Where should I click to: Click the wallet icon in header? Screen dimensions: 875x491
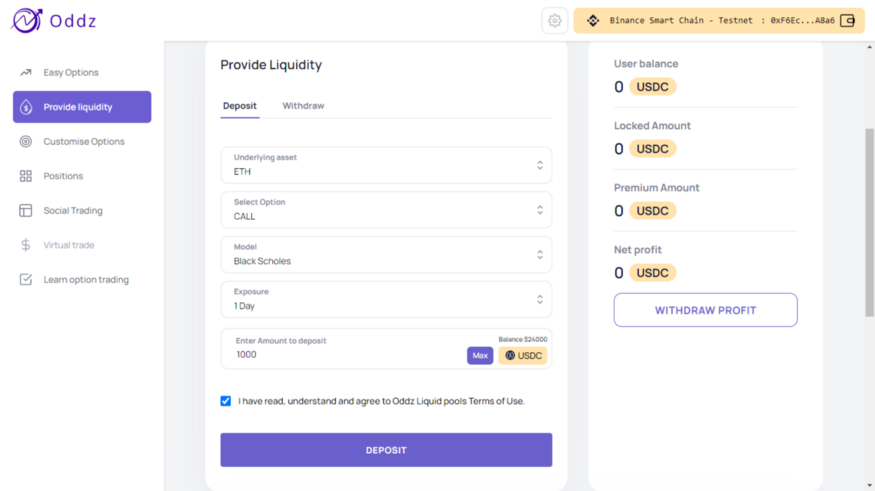(x=847, y=21)
